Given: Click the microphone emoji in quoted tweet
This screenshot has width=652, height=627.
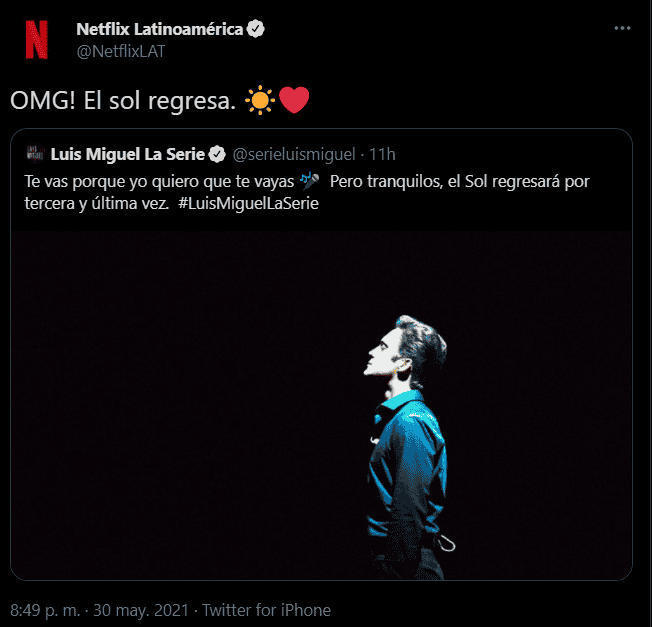Looking at the screenshot, I should tap(309, 181).
